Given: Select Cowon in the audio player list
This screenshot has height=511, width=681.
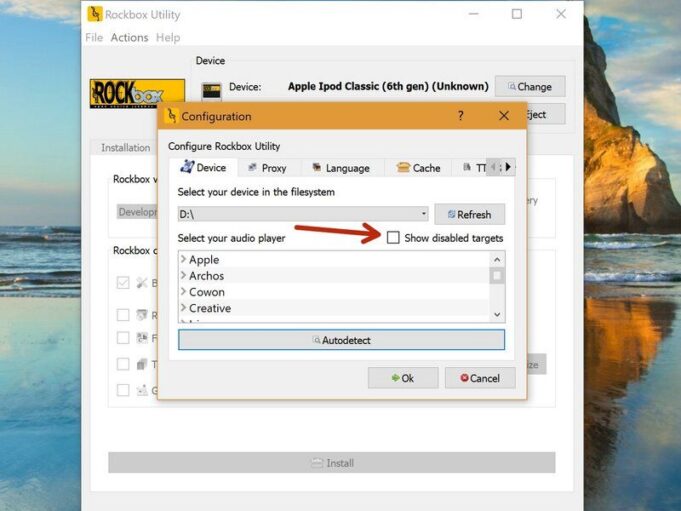Looking at the screenshot, I should pos(207,292).
